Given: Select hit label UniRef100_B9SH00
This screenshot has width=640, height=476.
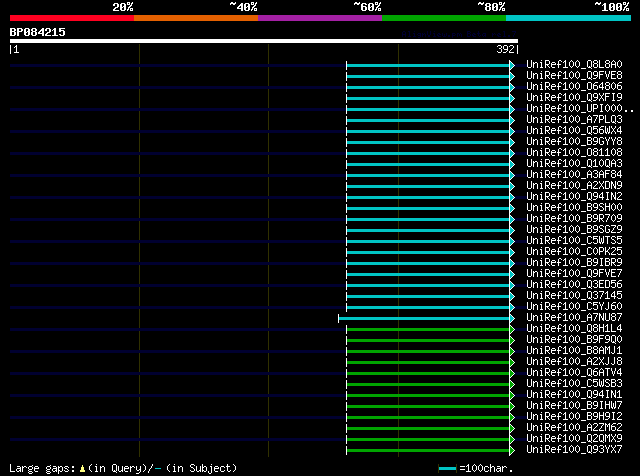Looking at the screenshot, I should pos(574,208).
